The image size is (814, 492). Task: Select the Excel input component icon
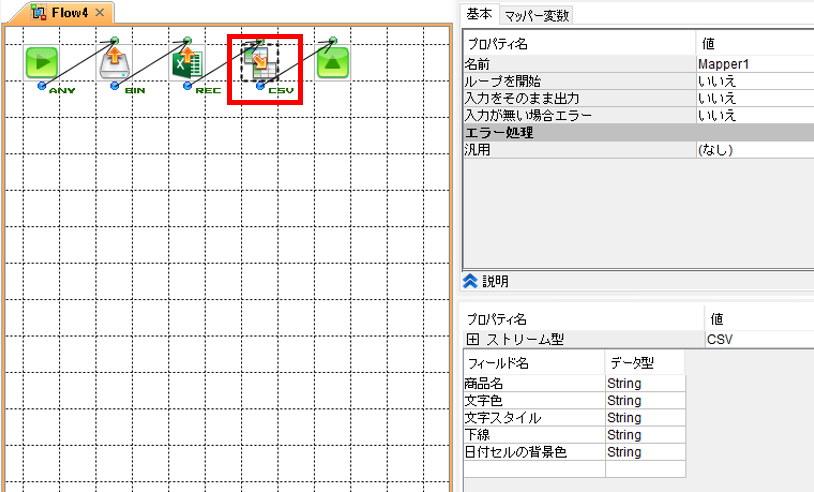(x=187, y=62)
